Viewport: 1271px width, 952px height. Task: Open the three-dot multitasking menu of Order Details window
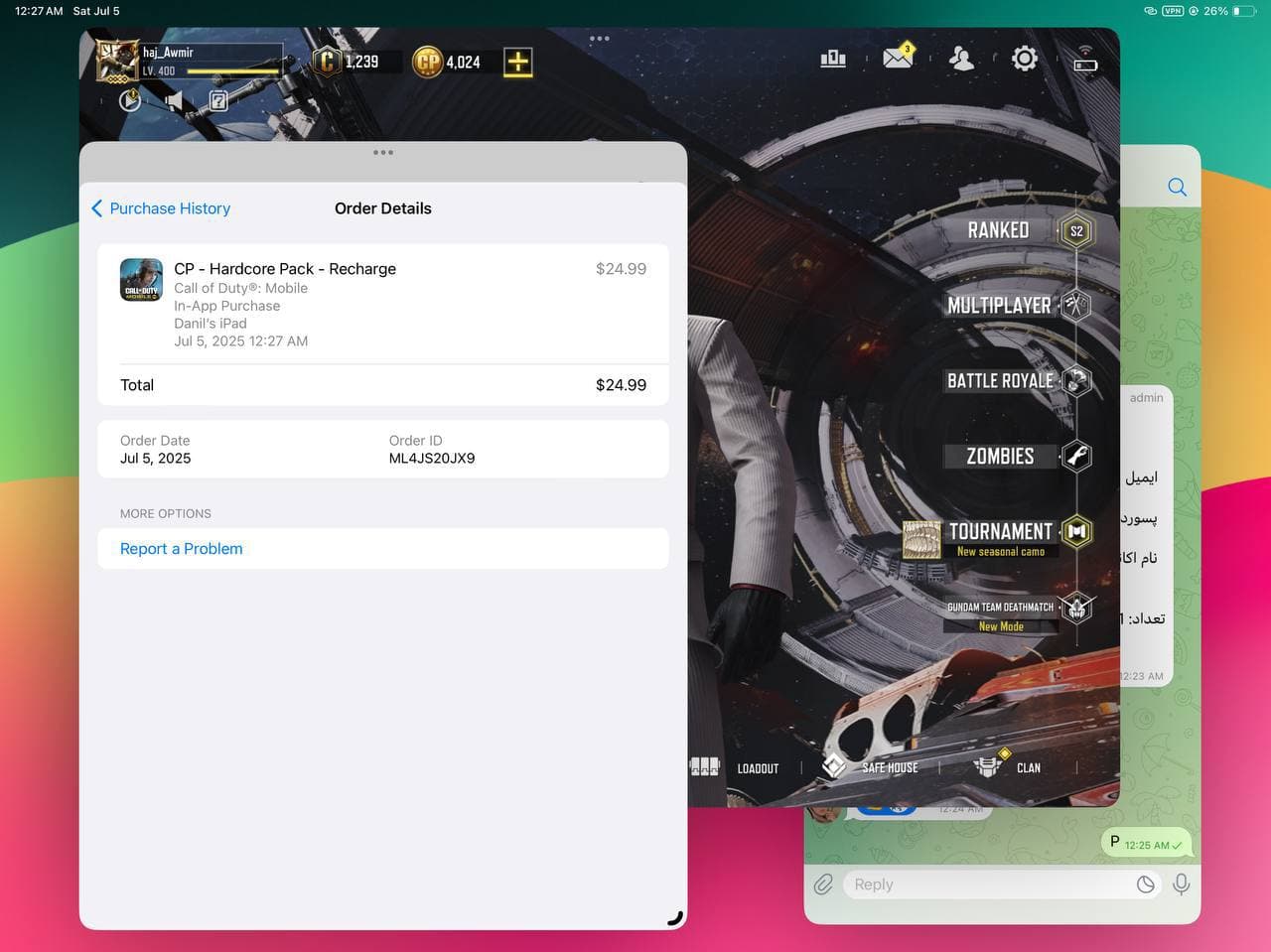pyautogui.click(x=383, y=153)
